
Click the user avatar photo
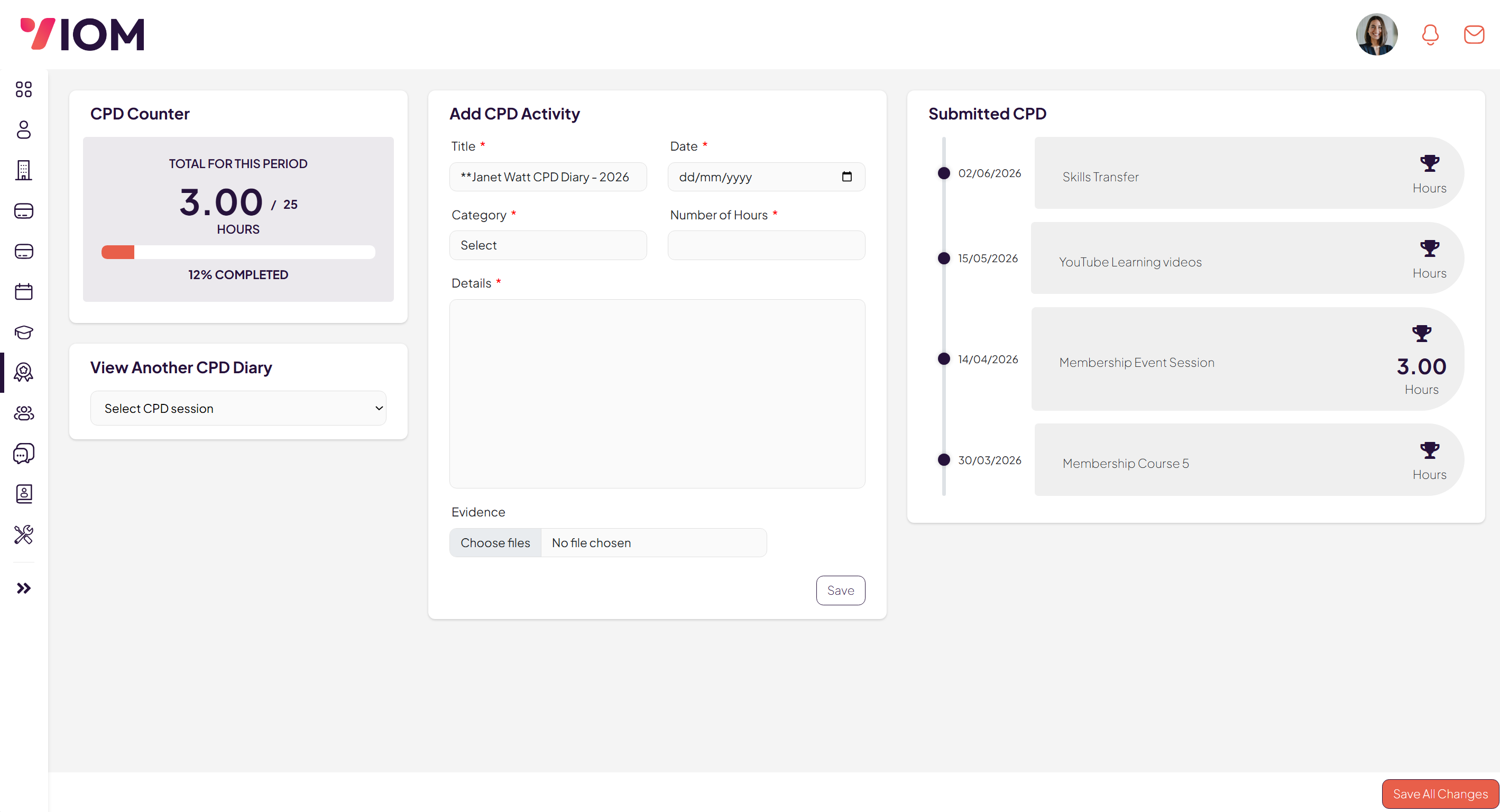coord(1377,34)
